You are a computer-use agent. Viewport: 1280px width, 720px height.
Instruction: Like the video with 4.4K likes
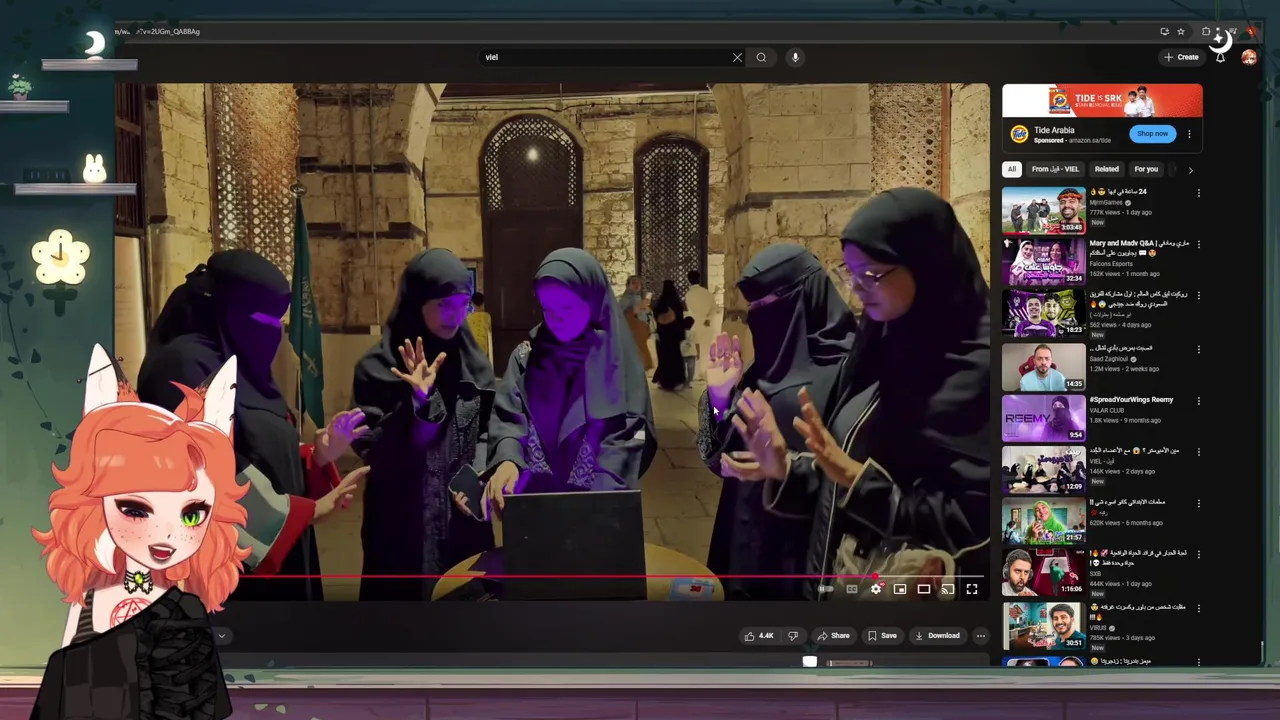click(759, 635)
